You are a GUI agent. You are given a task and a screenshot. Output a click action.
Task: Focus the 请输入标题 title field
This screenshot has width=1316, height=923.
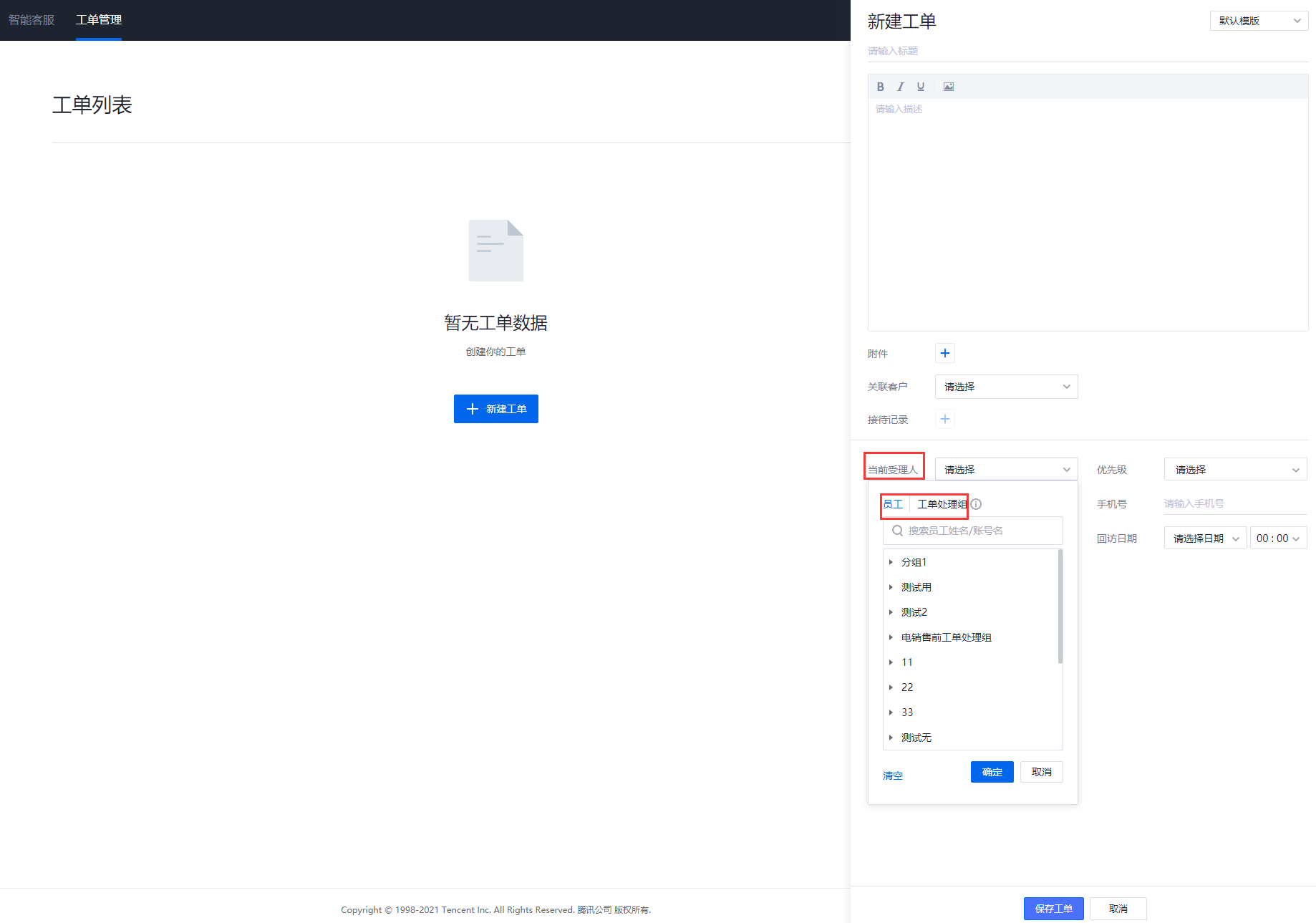1088,51
